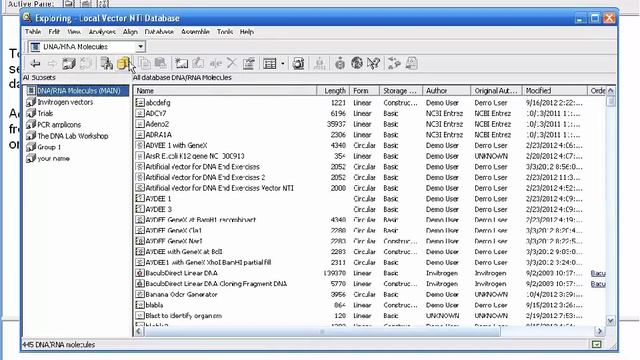Open the Table menu

click(x=33, y=31)
